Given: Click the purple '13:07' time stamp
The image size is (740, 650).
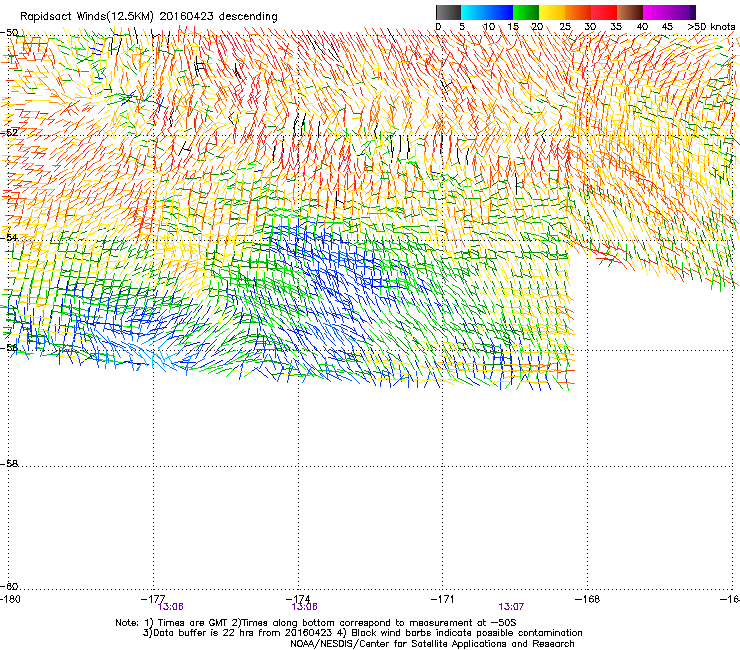Looking at the screenshot, I should (511, 607).
